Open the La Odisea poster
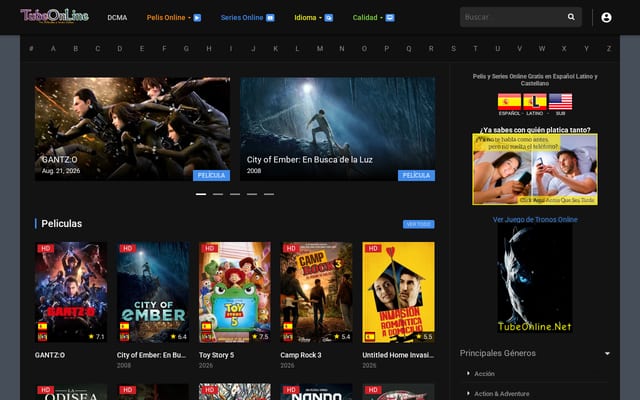 71,392
